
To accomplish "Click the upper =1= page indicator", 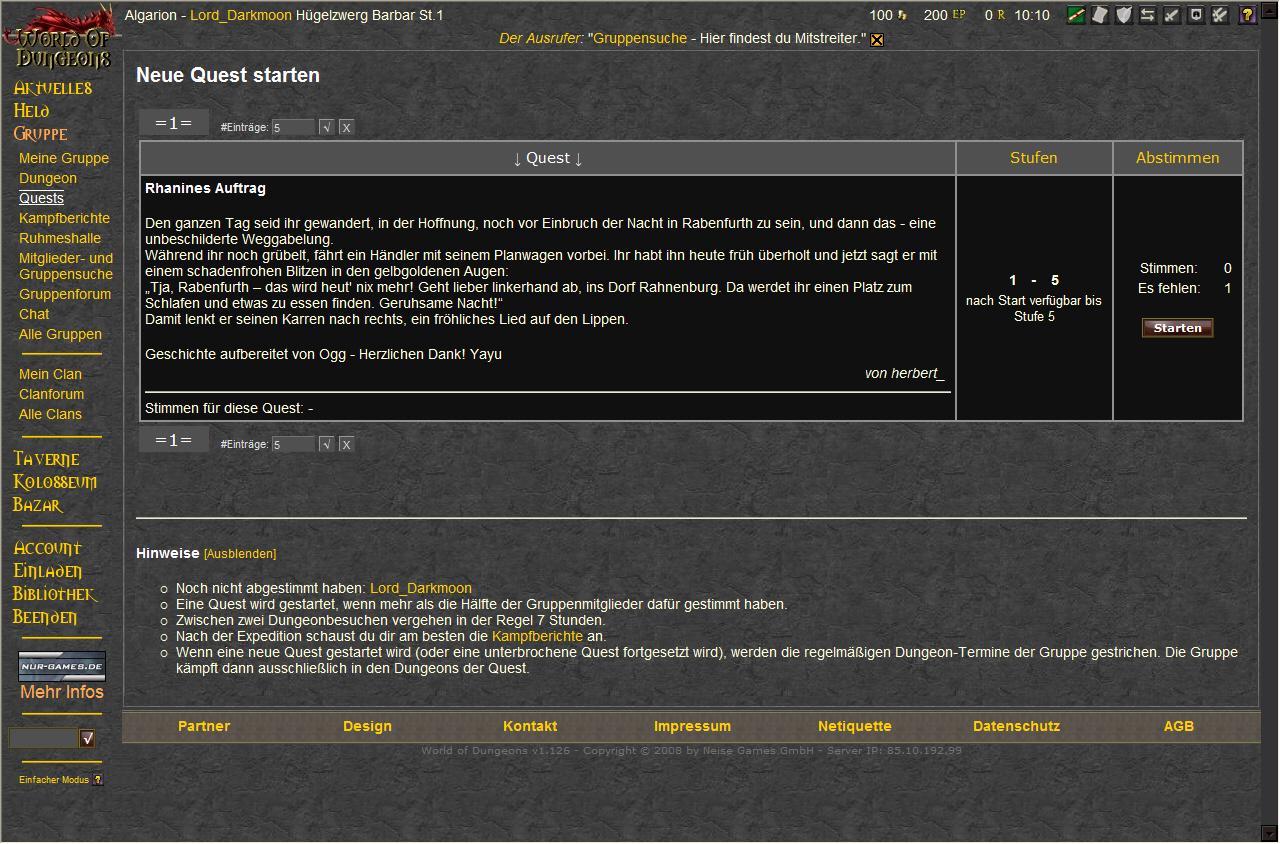I will pyautogui.click(x=174, y=123).
